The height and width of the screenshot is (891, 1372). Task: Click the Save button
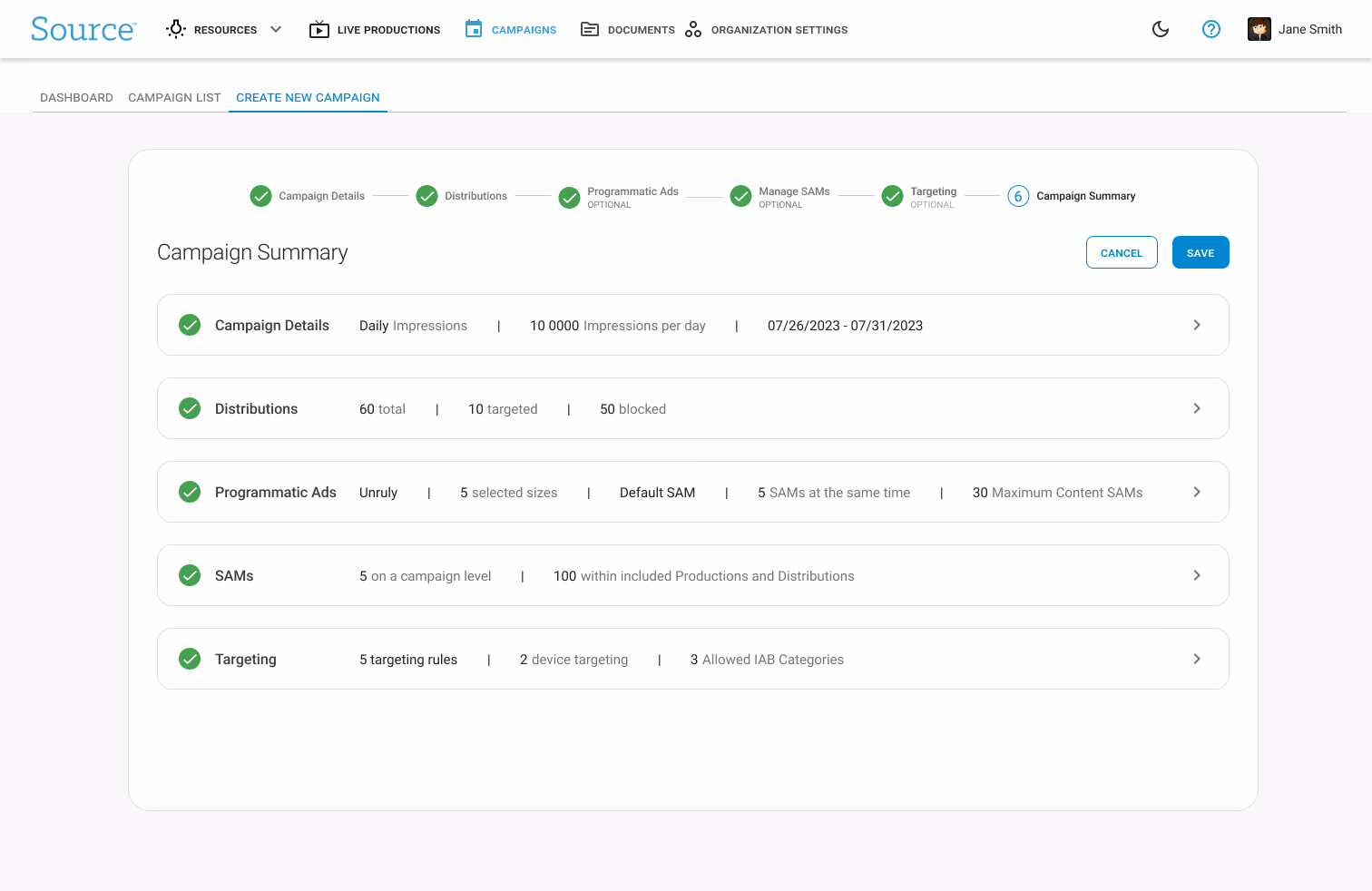(x=1200, y=252)
